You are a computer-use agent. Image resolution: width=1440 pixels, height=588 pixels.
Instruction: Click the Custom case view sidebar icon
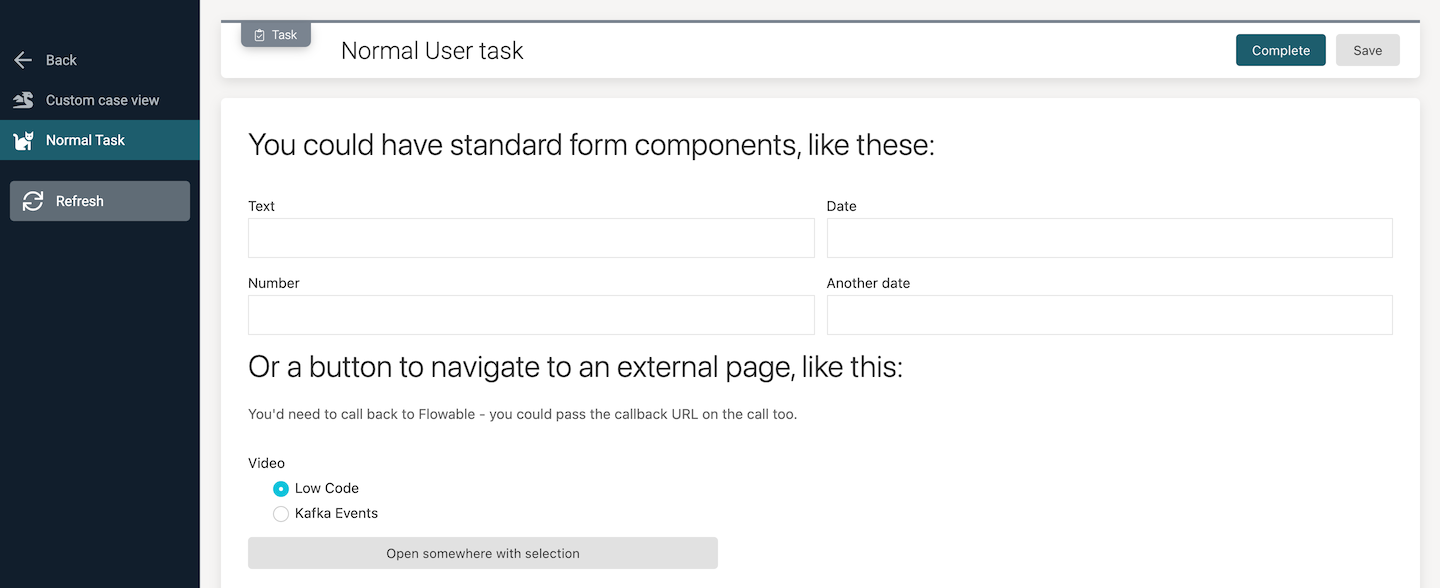[x=23, y=100]
